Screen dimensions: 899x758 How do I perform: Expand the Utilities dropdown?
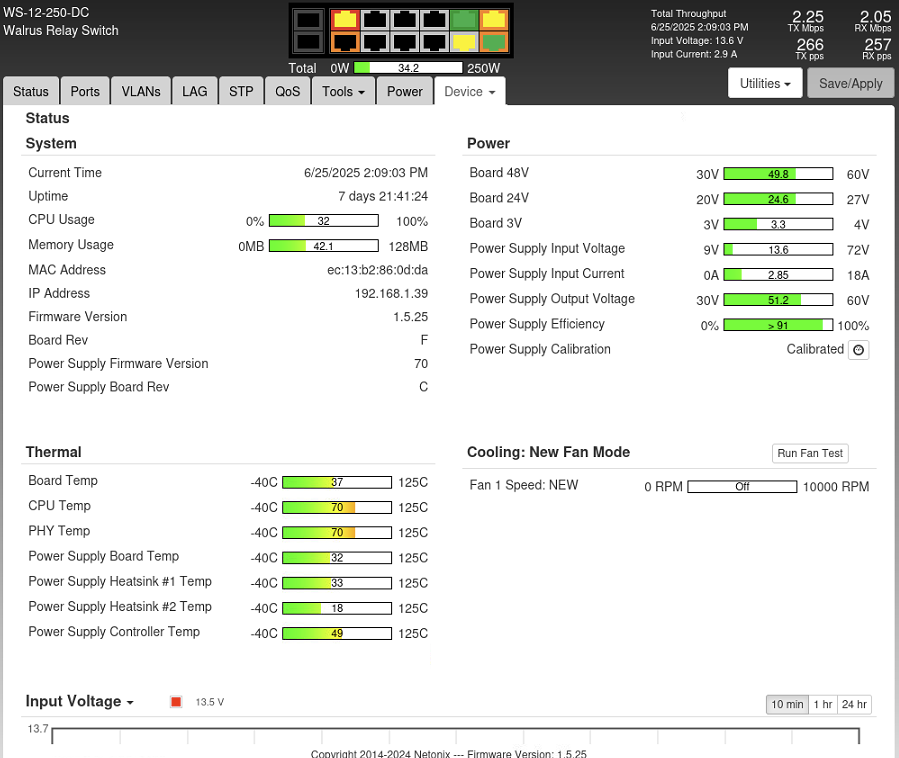click(x=765, y=84)
